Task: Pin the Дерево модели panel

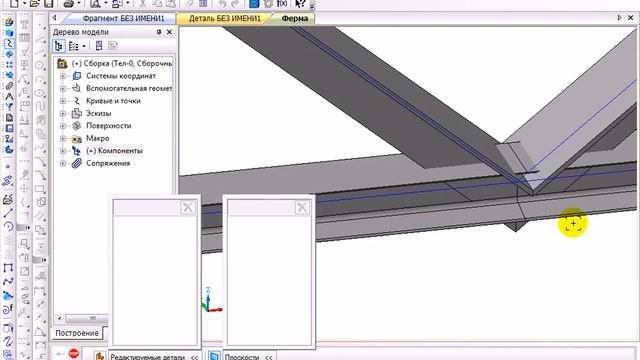Action: pos(159,32)
